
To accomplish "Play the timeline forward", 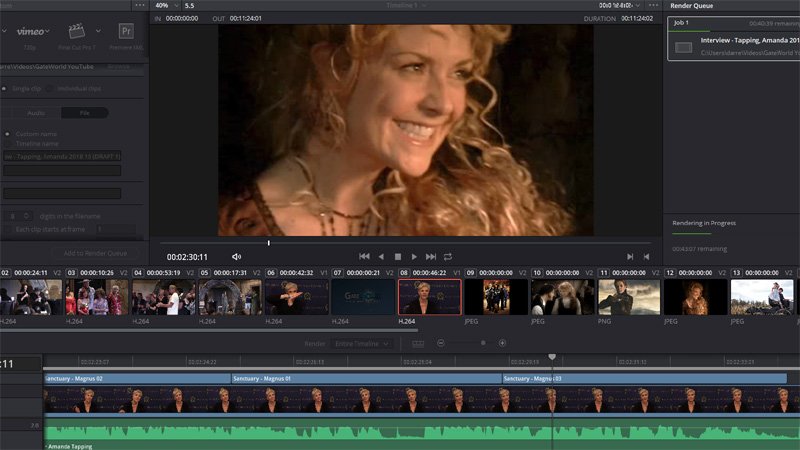I will click(x=414, y=257).
